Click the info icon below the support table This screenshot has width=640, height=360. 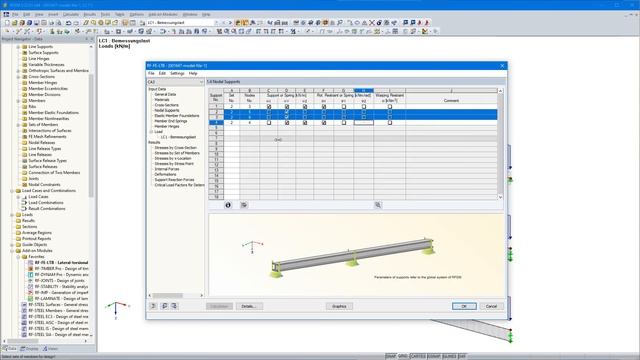click(228, 205)
